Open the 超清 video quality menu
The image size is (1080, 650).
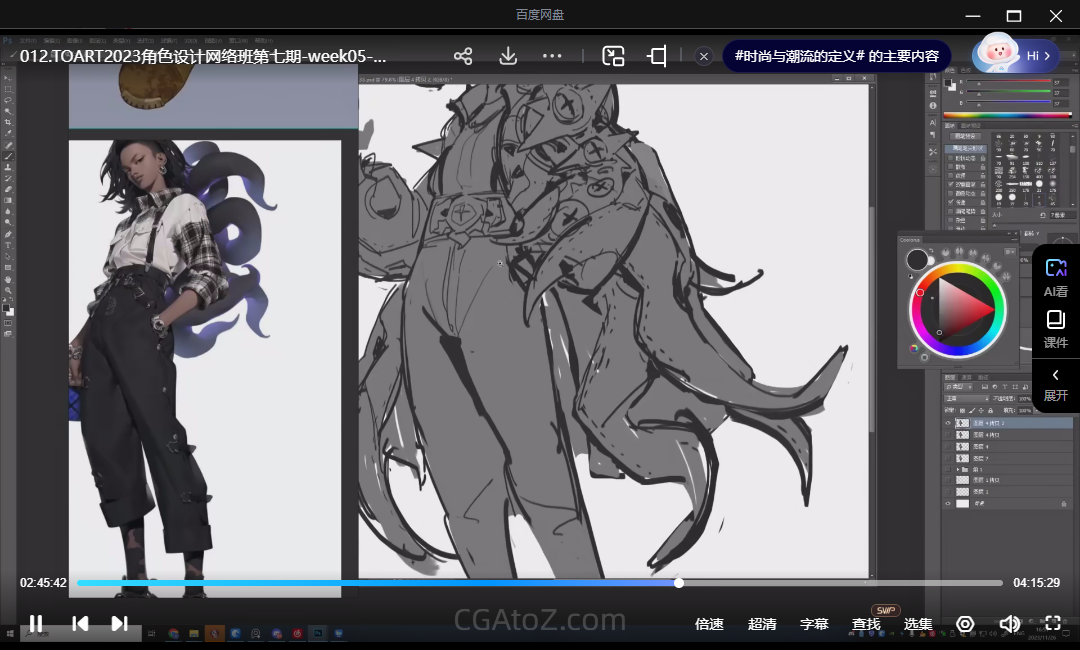(x=762, y=624)
